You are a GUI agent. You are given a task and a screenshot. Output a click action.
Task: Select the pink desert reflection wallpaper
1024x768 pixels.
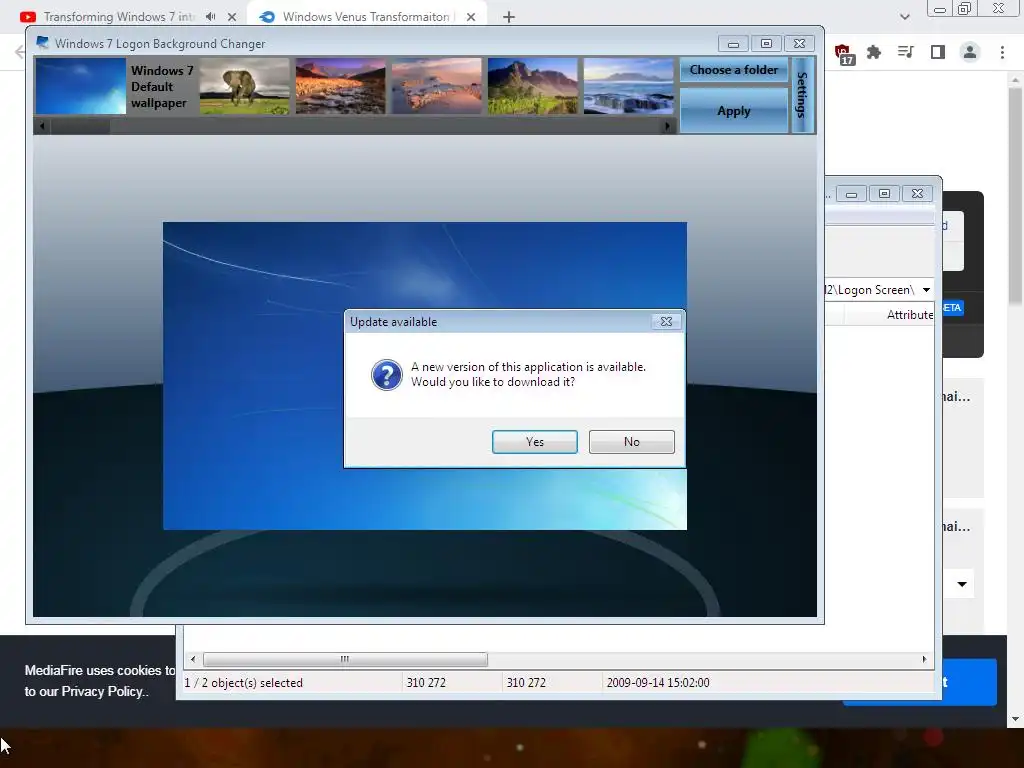pos(436,86)
